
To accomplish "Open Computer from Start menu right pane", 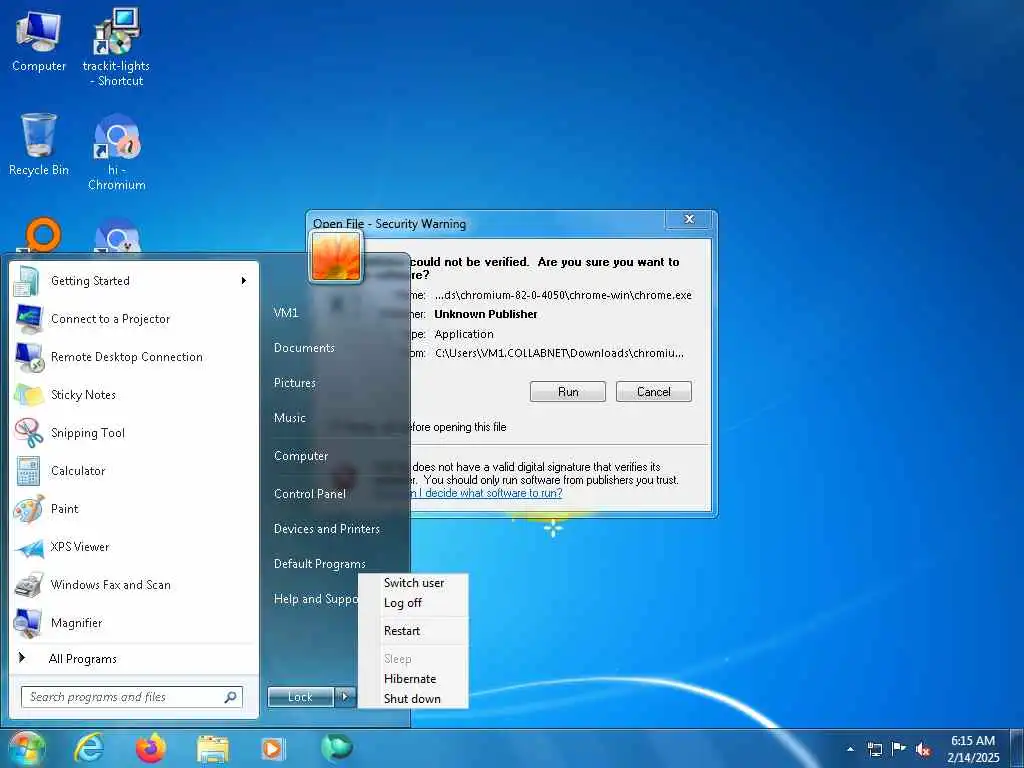I will pyautogui.click(x=301, y=456).
